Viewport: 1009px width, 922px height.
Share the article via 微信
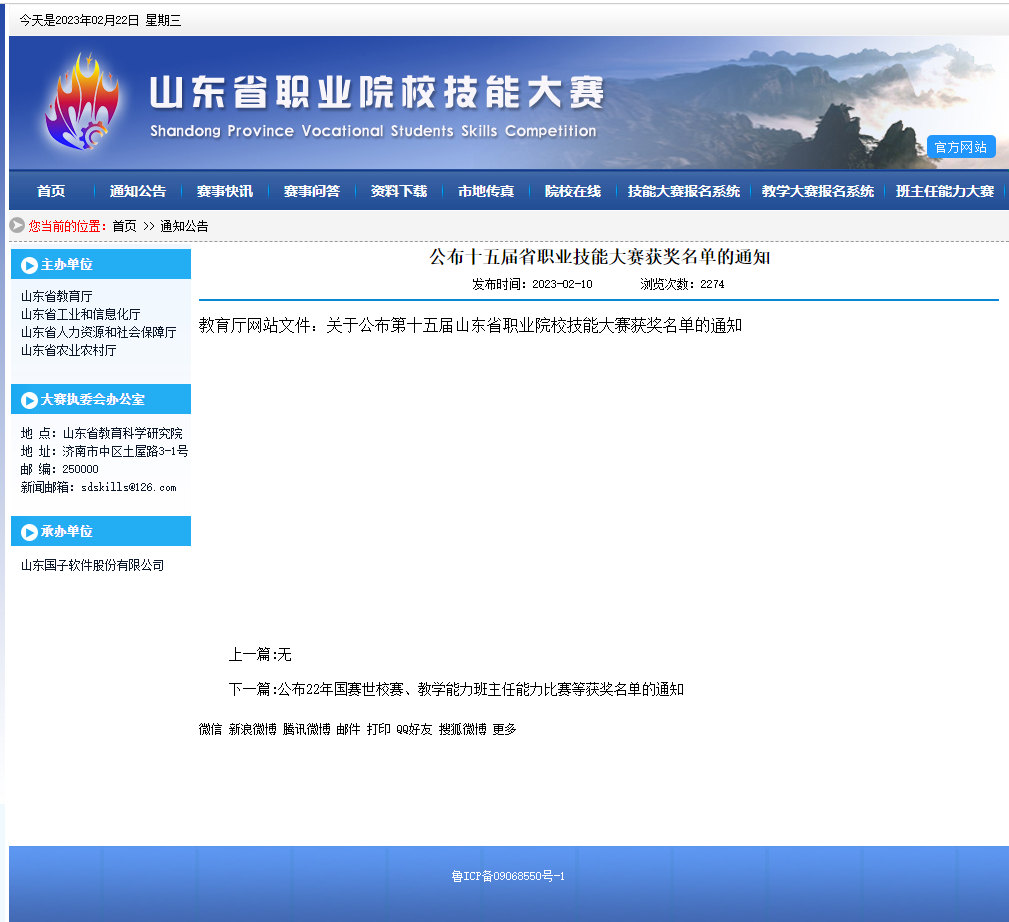click(x=210, y=729)
